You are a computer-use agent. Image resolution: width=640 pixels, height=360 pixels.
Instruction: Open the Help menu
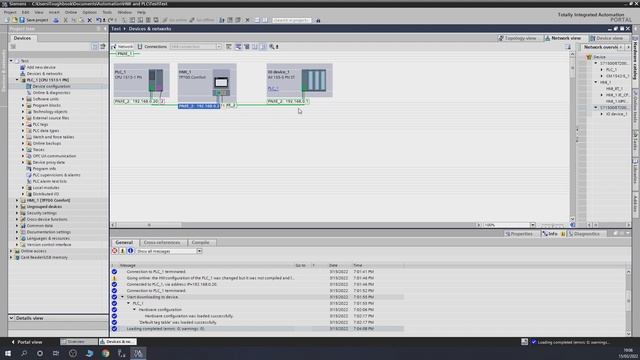point(141,12)
